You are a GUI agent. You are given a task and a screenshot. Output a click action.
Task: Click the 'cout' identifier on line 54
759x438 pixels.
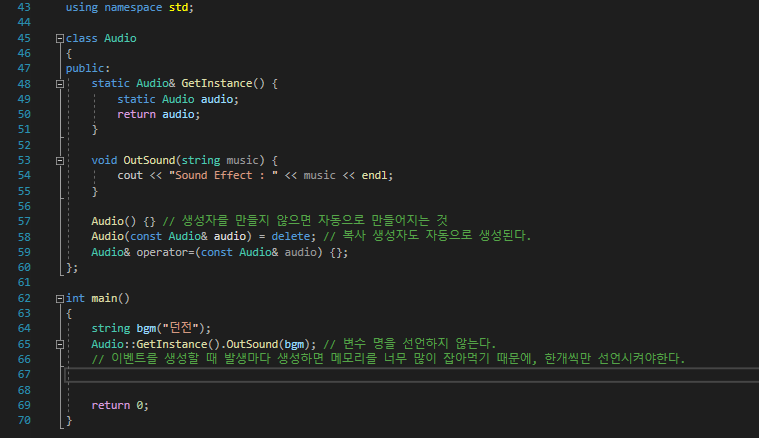pyautogui.click(x=130, y=175)
